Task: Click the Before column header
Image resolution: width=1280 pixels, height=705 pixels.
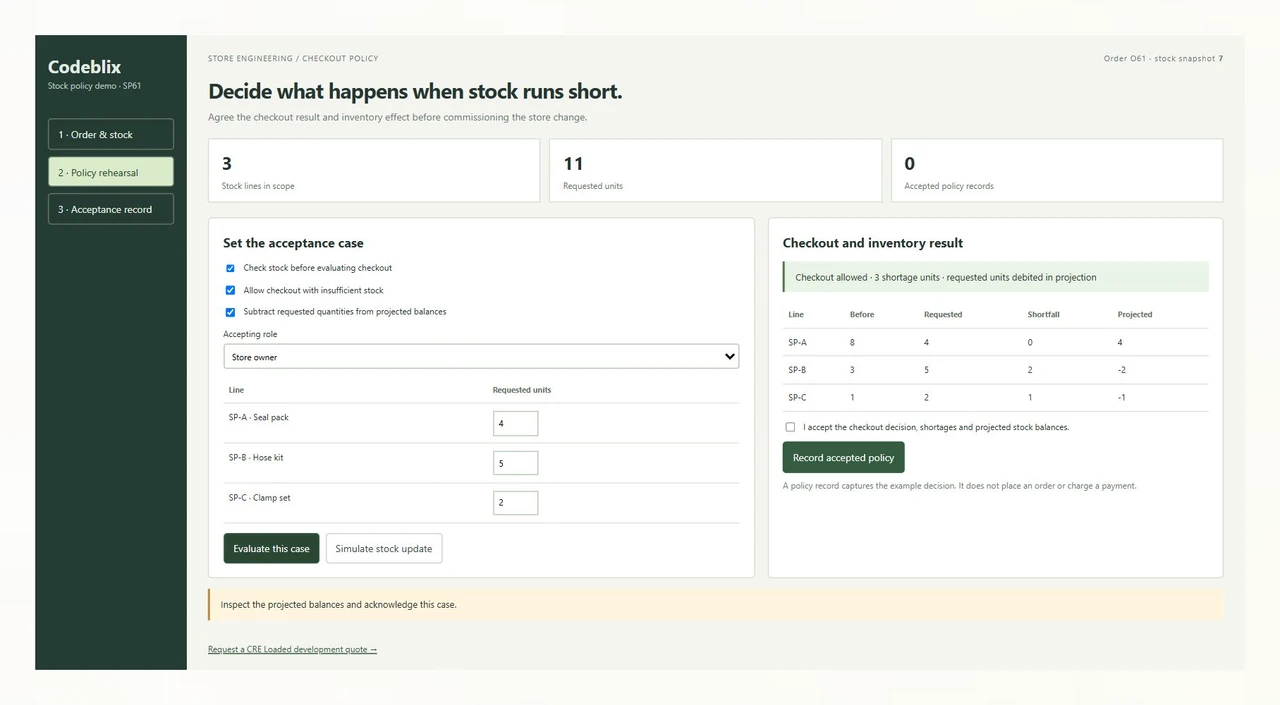Action: coord(862,315)
